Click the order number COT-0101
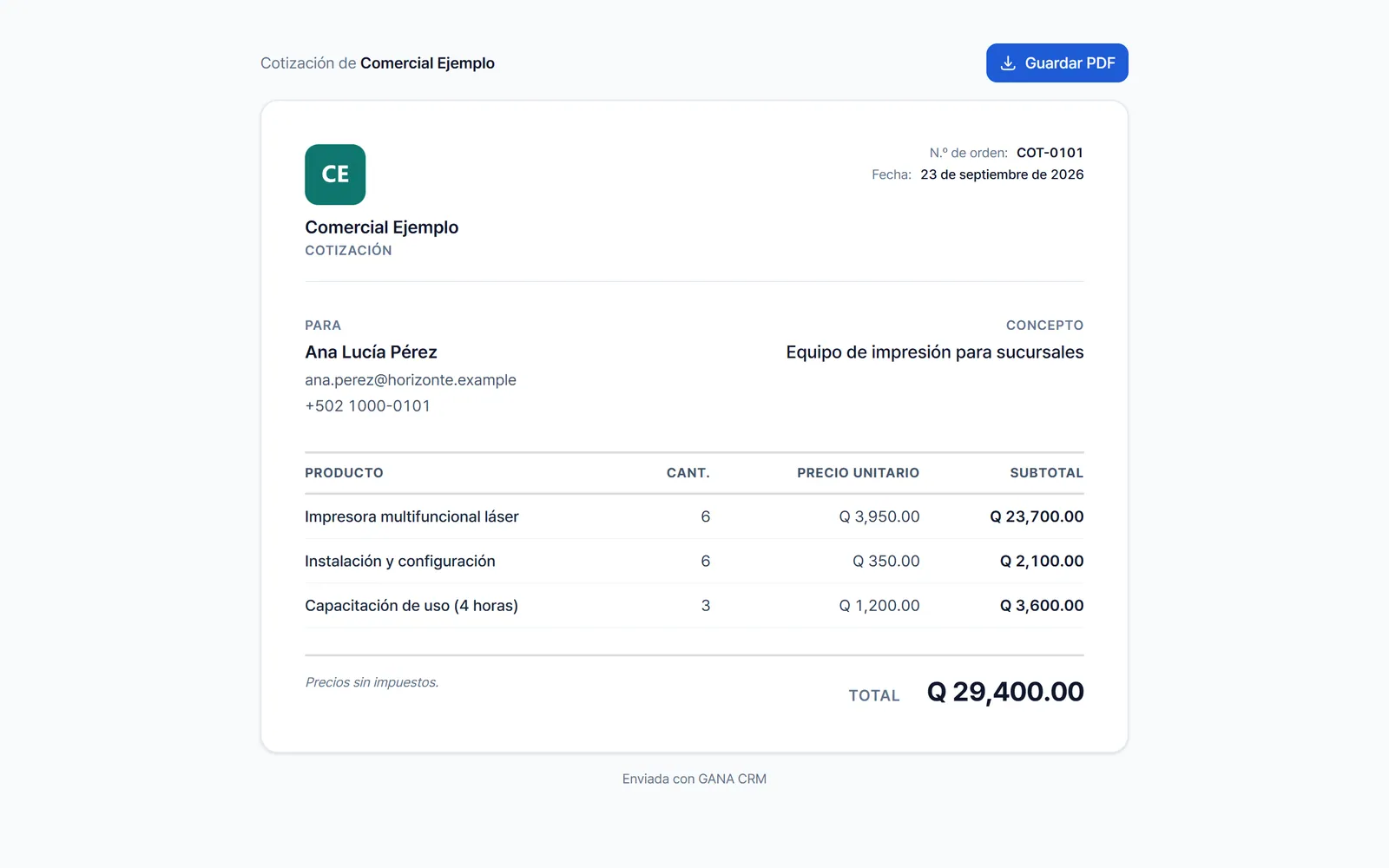The image size is (1389, 868). coord(1050,153)
